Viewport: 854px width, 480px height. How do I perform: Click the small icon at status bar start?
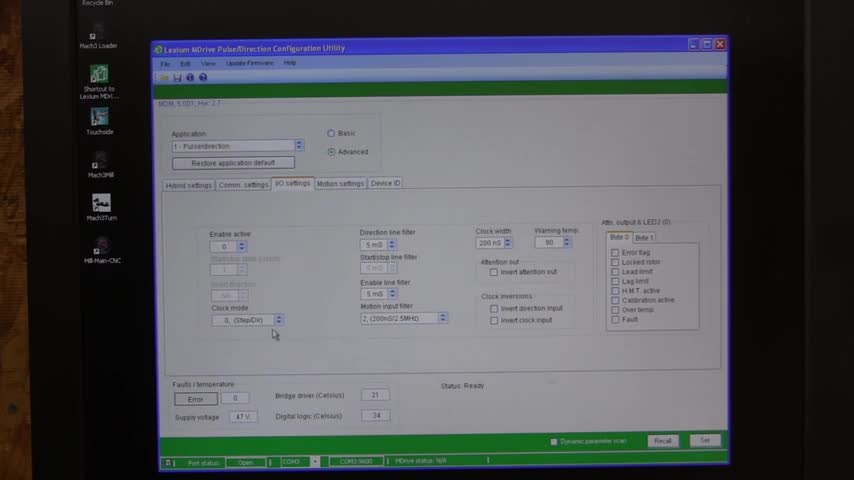tap(168, 463)
